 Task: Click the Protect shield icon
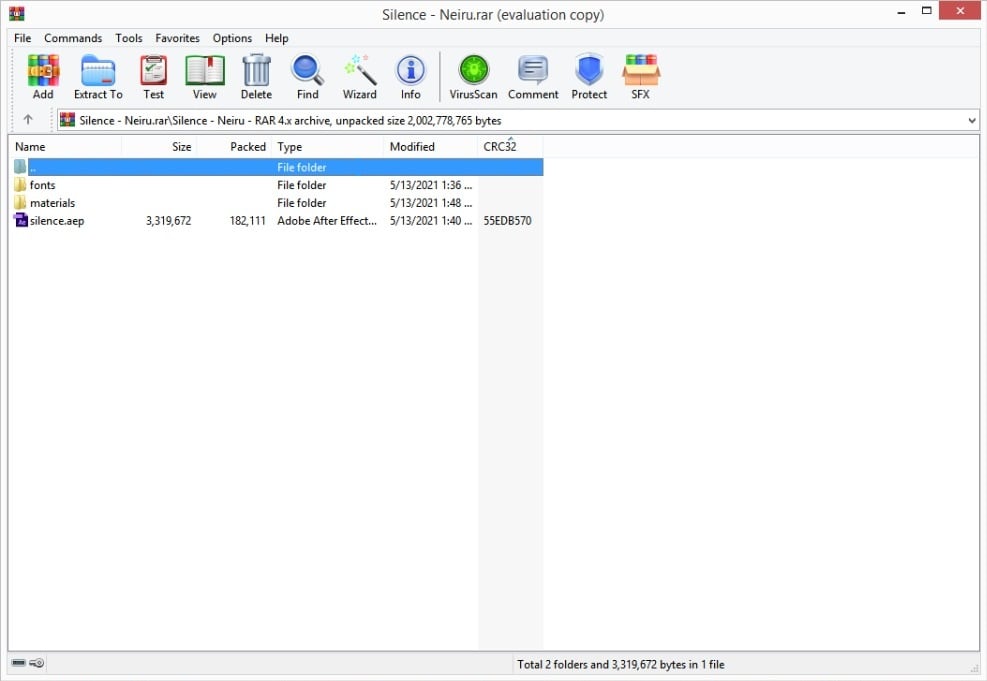click(589, 70)
